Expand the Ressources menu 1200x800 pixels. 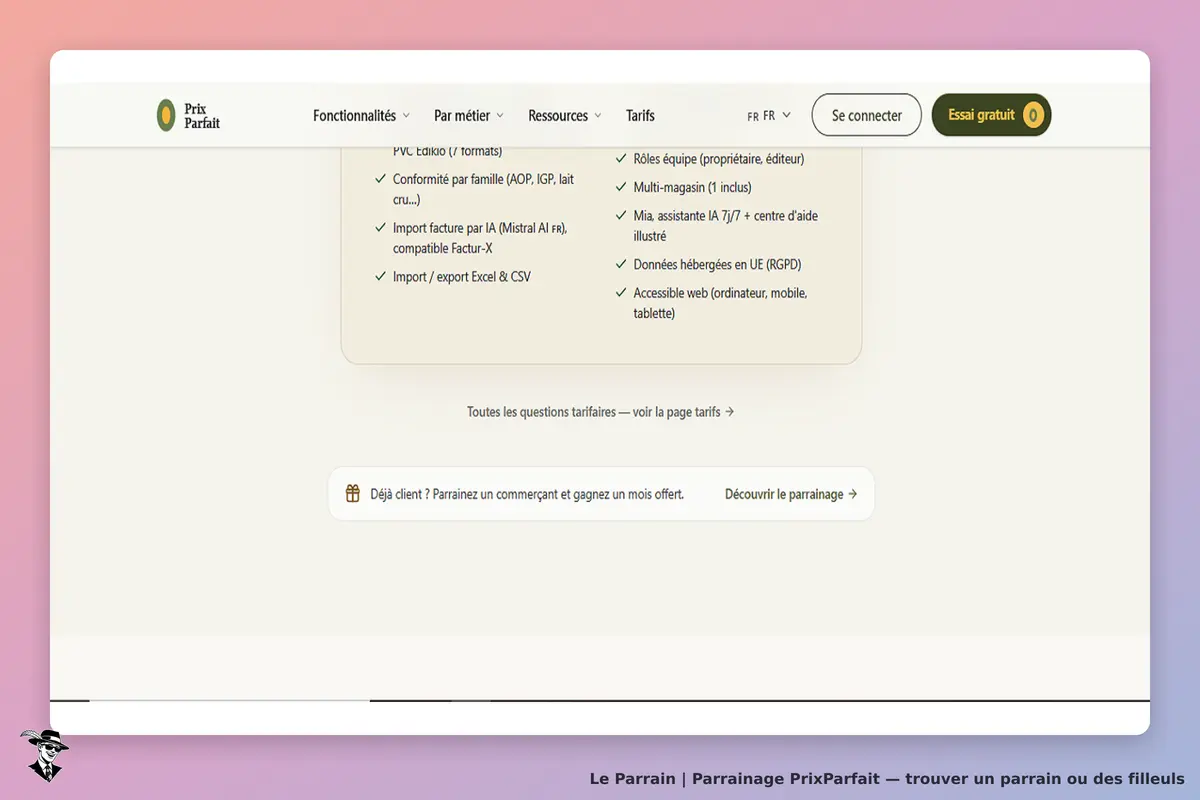565,116
